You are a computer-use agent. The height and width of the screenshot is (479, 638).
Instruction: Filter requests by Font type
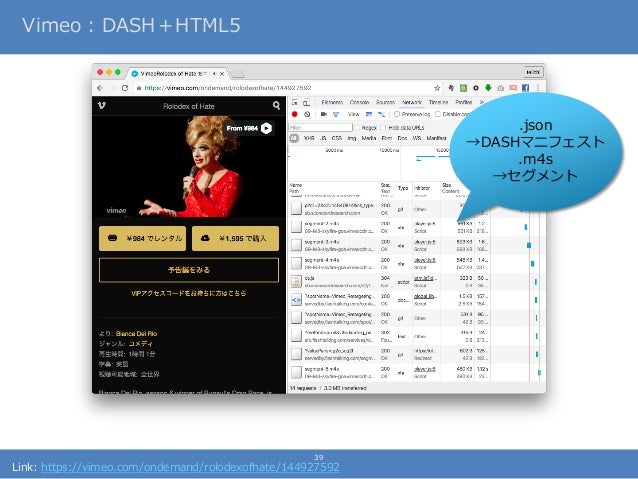[x=387, y=138]
